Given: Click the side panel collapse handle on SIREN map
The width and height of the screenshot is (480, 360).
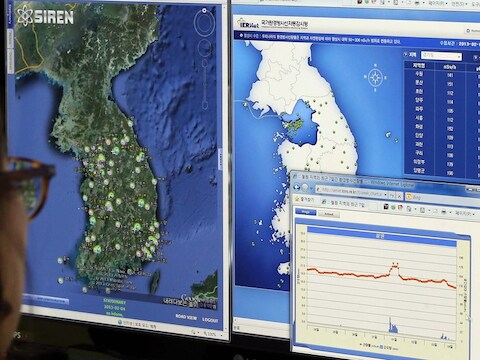Looking at the screenshot, I should pos(220,159).
